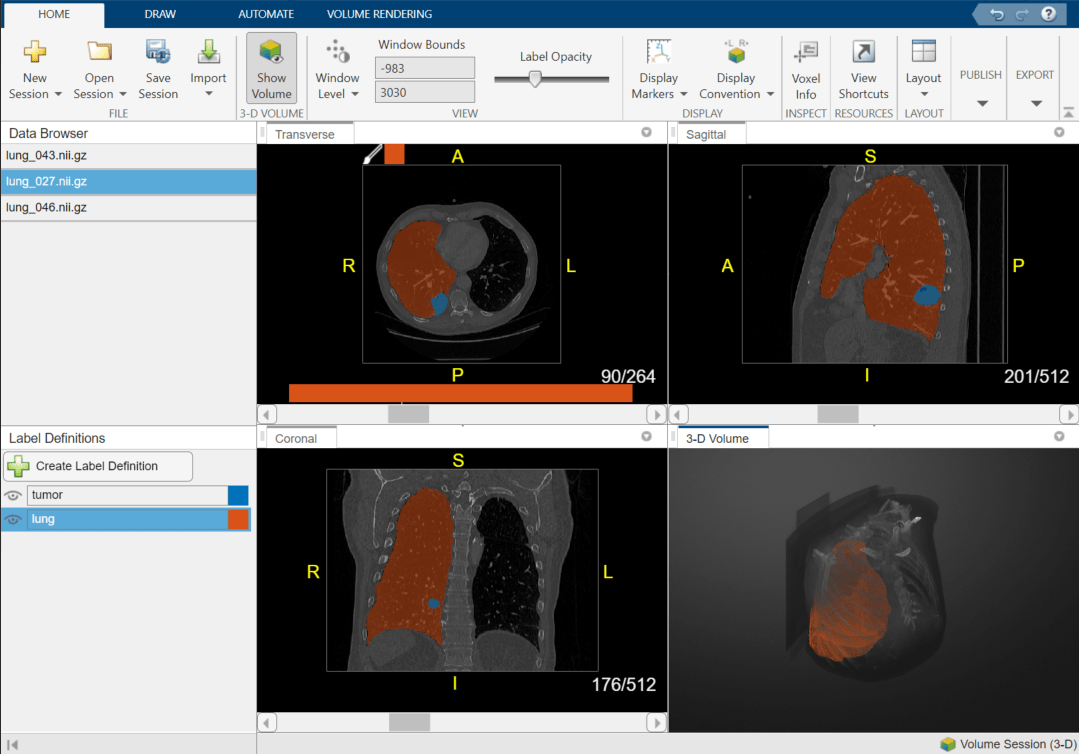Hide the tumor label with eye icon
Viewport: 1079px width, 754px height.
pyautogui.click(x=13, y=495)
